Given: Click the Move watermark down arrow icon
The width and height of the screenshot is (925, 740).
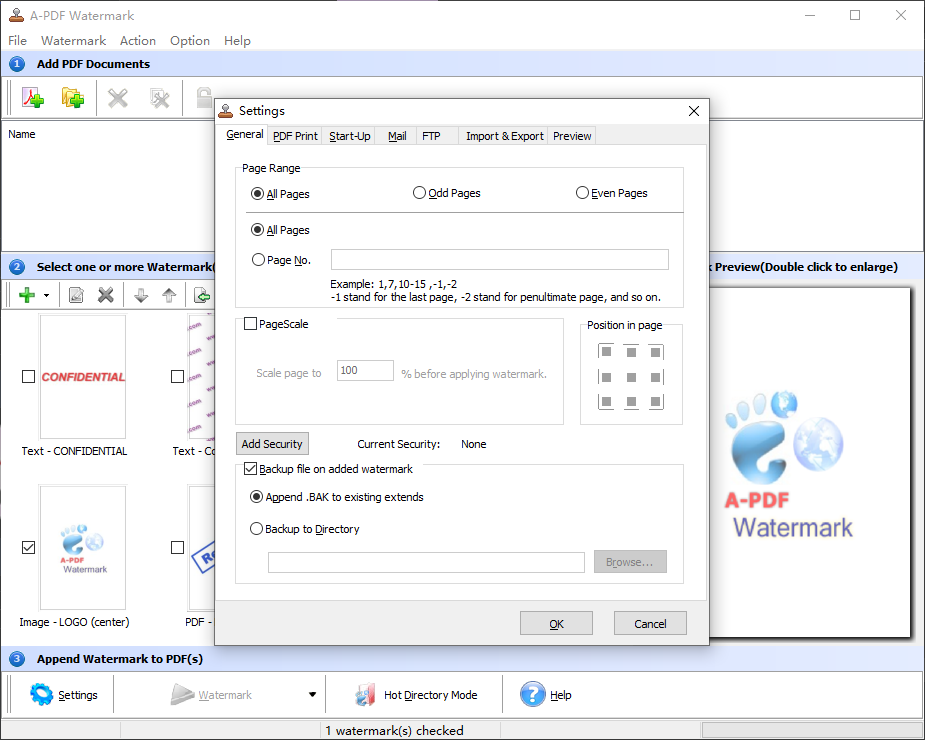Looking at the screenshot, I should (141, 294).
